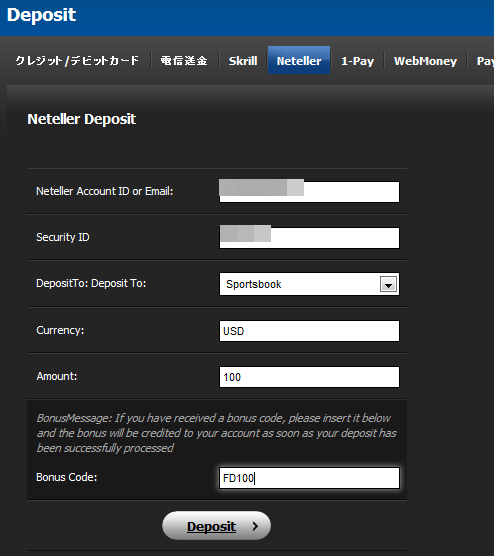The height and width of the screenshot is (556, 494).
Task: Click the Neteller Deposit heading
Action: [82, 119]
